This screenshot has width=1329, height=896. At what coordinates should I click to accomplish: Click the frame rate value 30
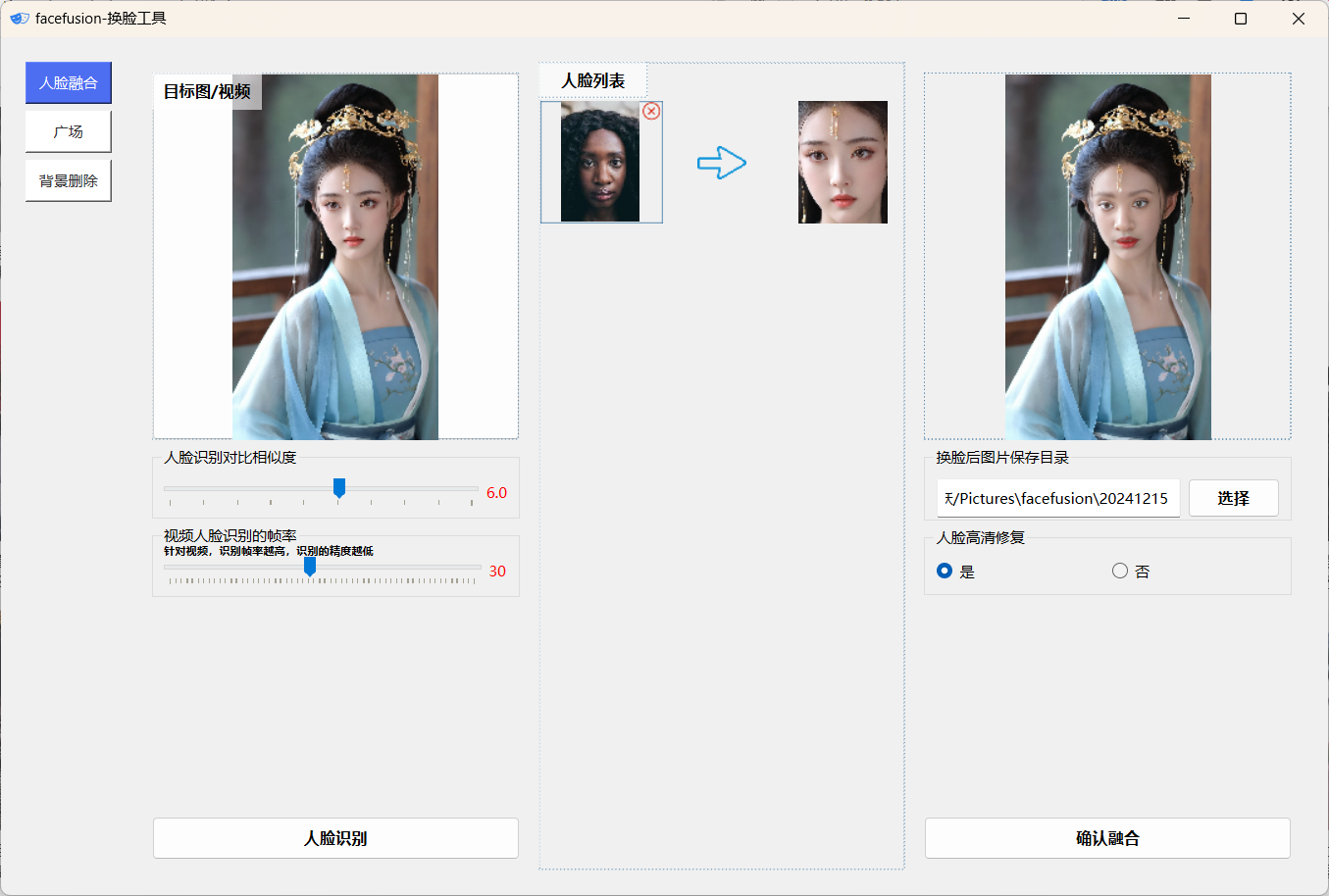coord(497,572)
